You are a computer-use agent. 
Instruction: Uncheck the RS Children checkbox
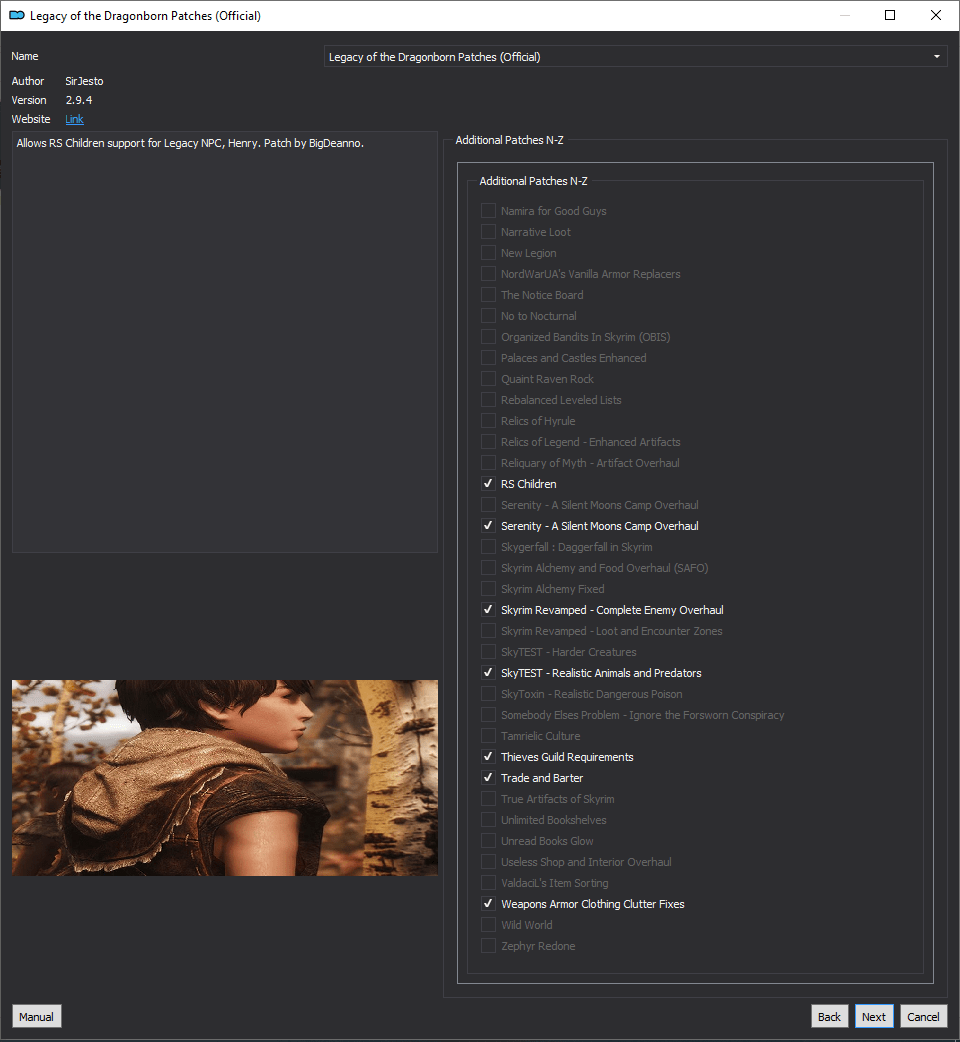pos(488,484)
